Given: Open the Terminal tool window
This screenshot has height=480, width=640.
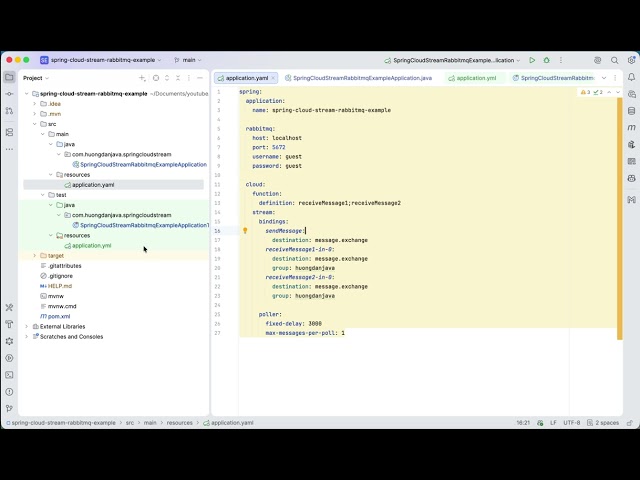Looking at the screenshot, I should click(x=9, y=375).
